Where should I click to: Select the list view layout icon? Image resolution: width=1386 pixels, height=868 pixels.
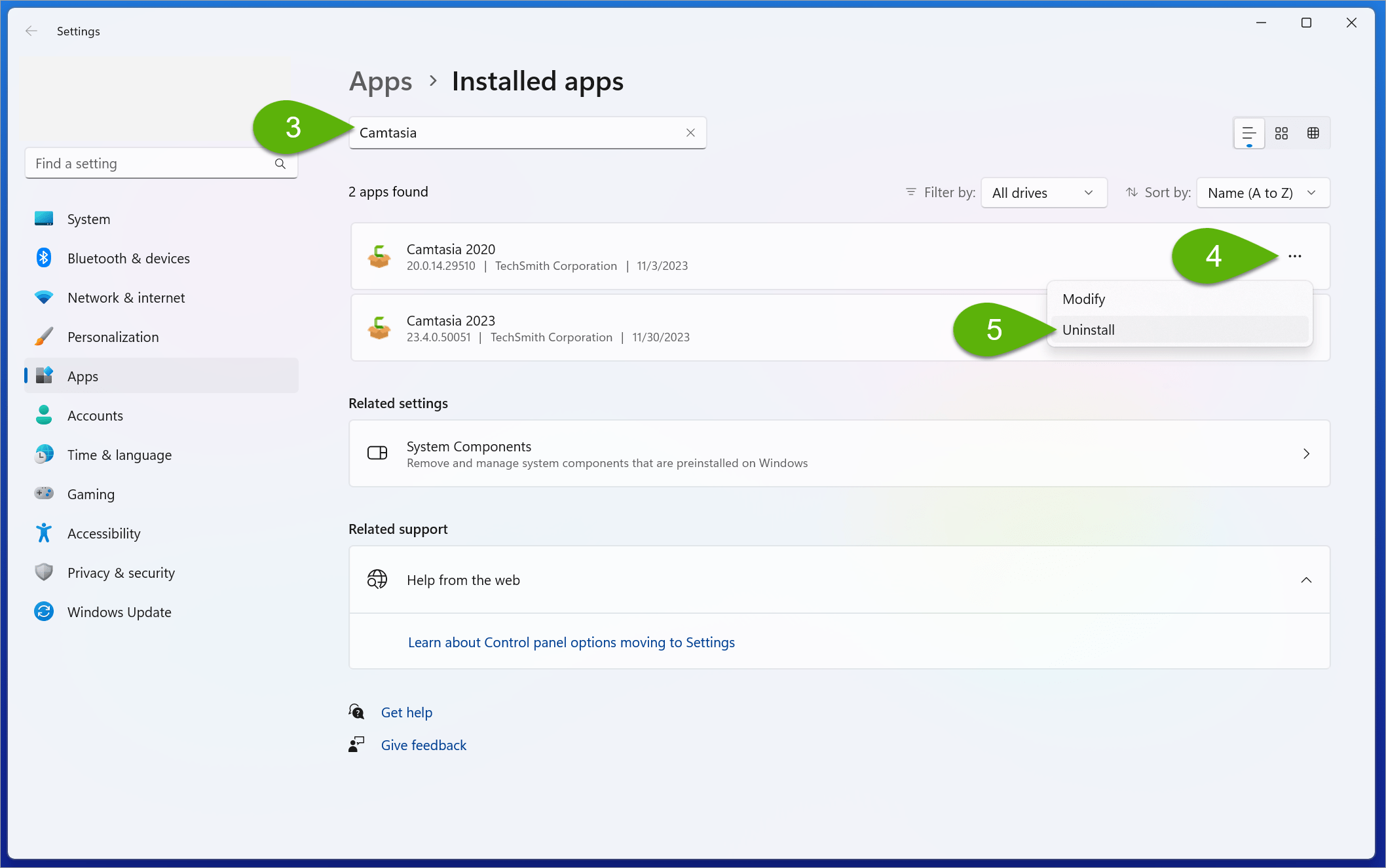[x=1249, y=134]
